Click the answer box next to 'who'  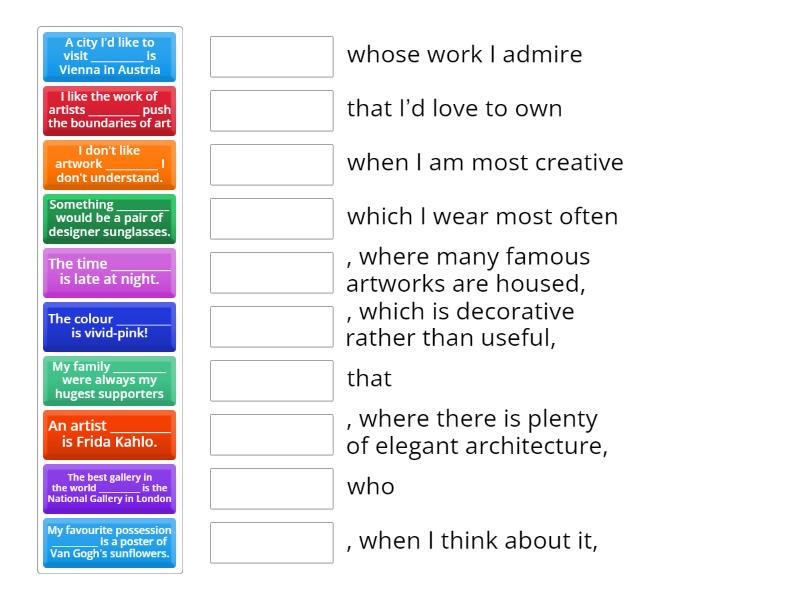(272, 489)
